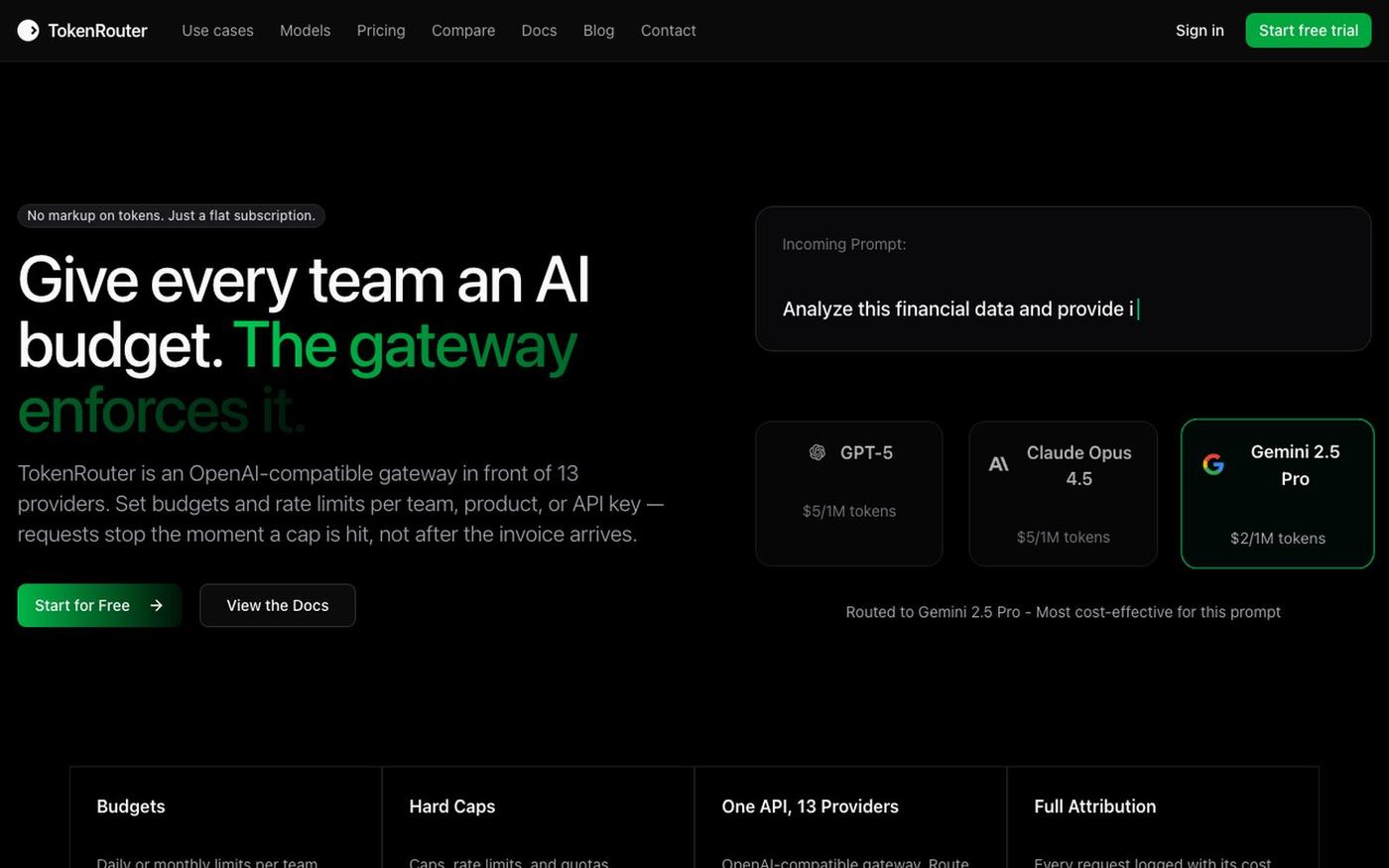This screenshot has height=868, width=1389.
Task: Click the 'Routed to Gemini 2.5 Pro' status text
Action: [1063, 612]
